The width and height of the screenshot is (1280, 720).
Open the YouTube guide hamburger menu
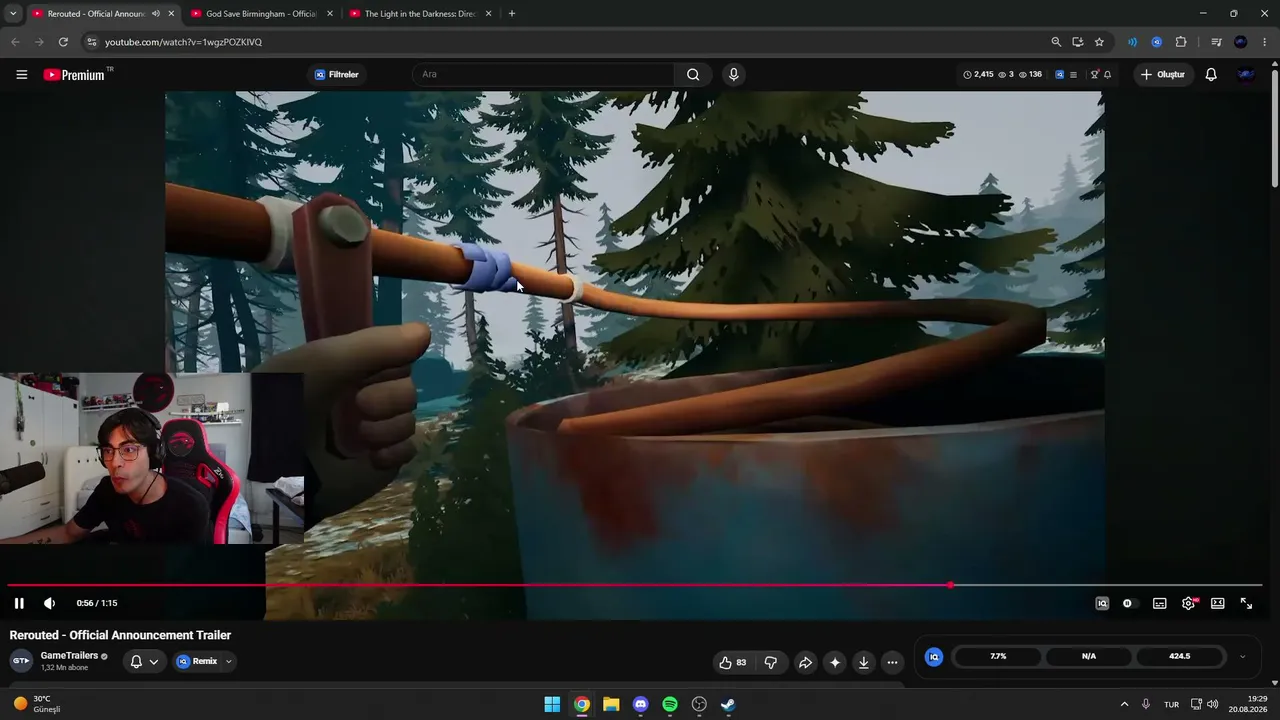point(21,74)
